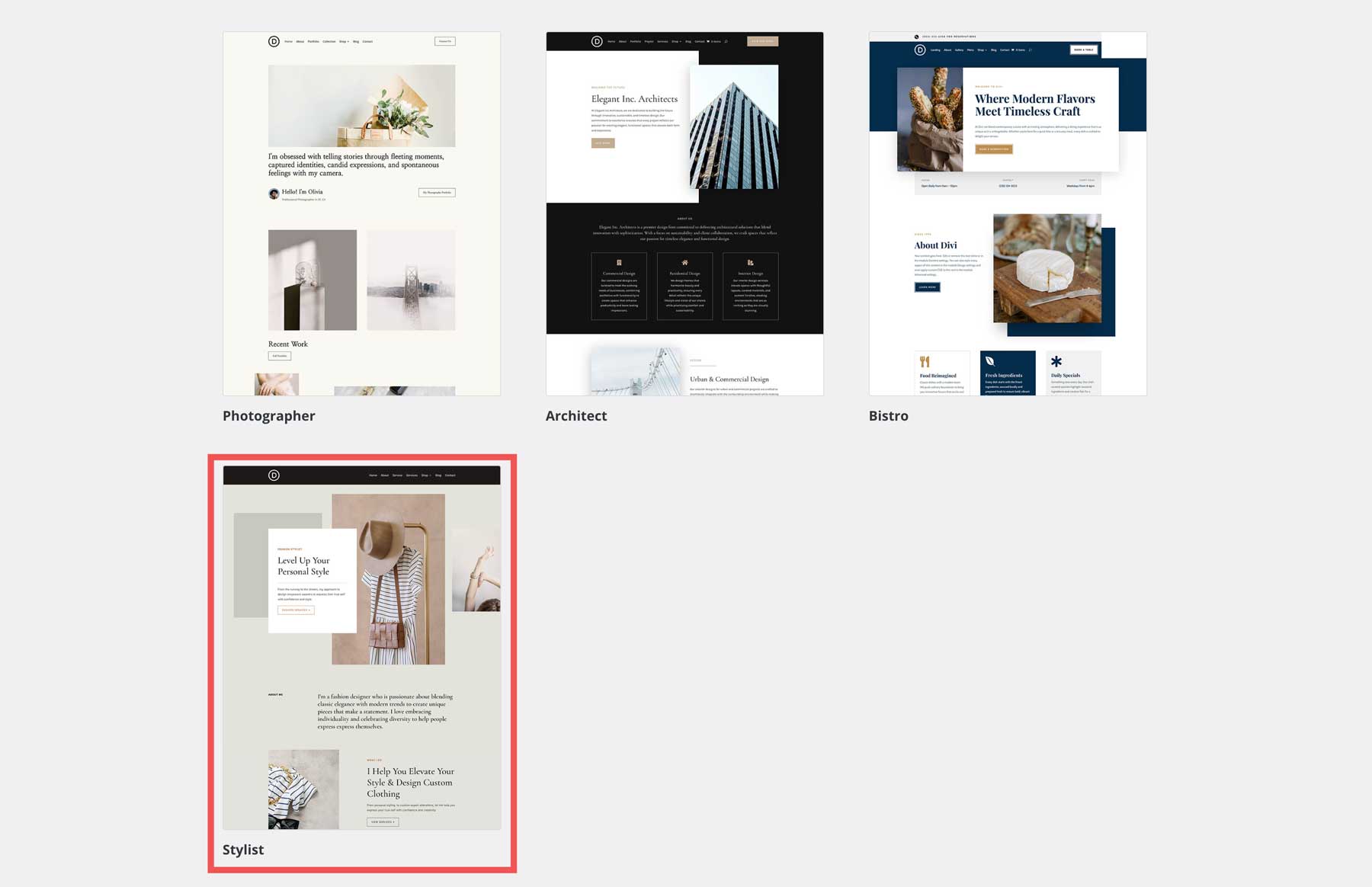Click the Interior Design icon in the Architect template
The width and height of the screenshot is (1372, 887).
pyautogui.click(x=751, y=262)
